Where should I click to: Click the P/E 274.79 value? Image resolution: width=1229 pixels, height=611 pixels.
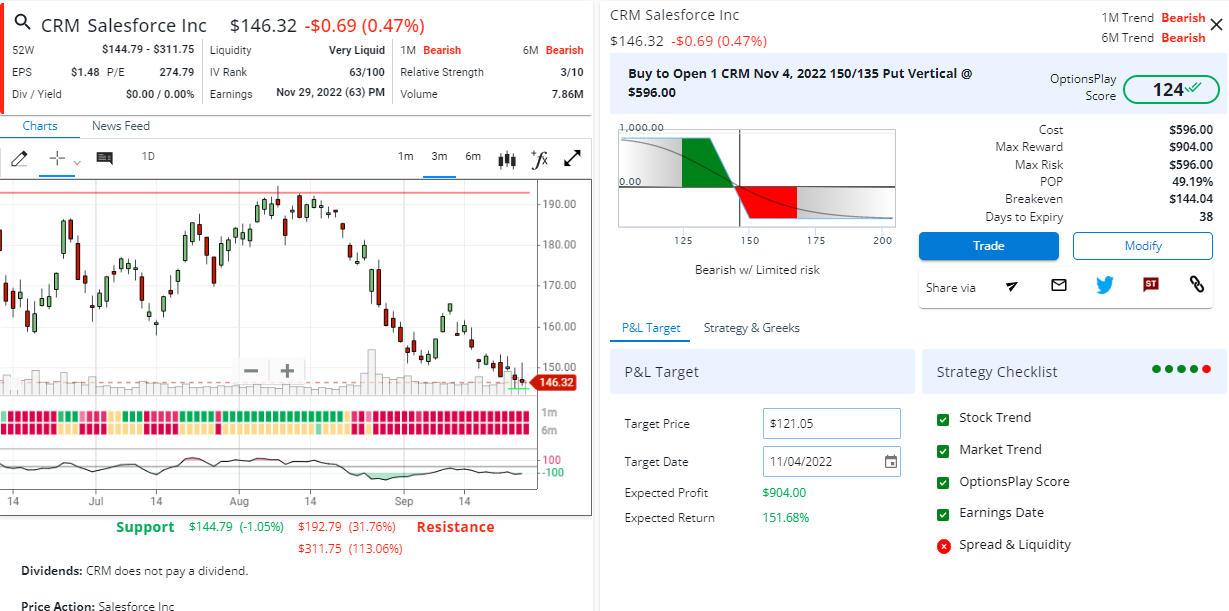coord(177,72)
